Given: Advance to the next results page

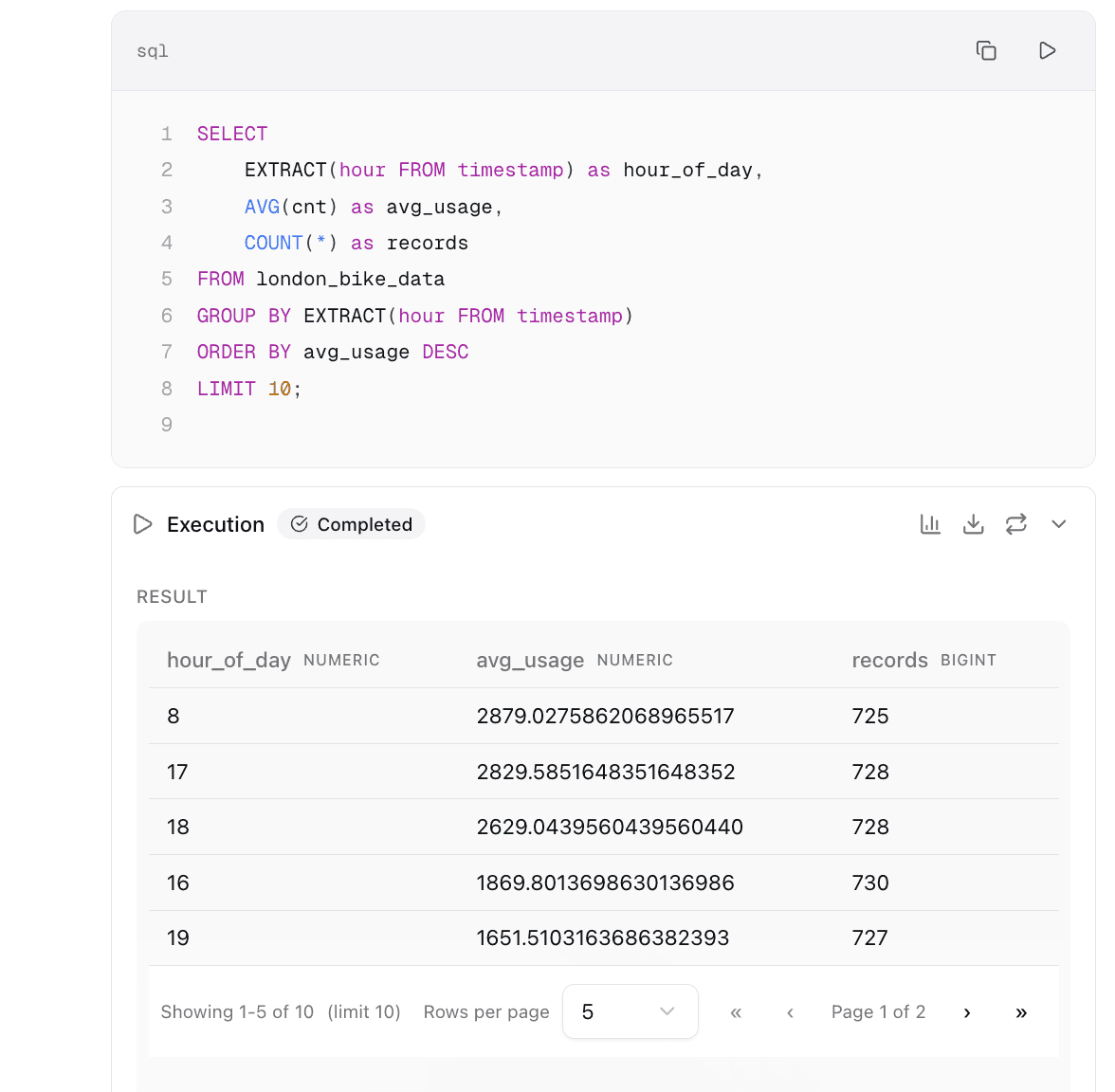Looking at the screenshot, I should coord(966,1011).
